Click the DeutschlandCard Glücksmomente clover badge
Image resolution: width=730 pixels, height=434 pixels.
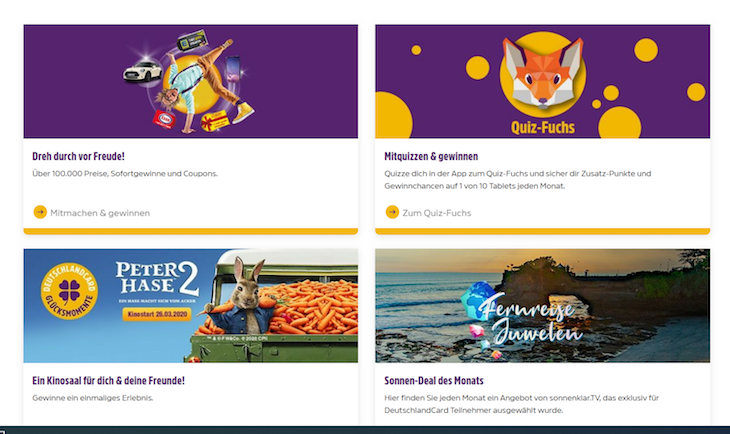point(69,291)
